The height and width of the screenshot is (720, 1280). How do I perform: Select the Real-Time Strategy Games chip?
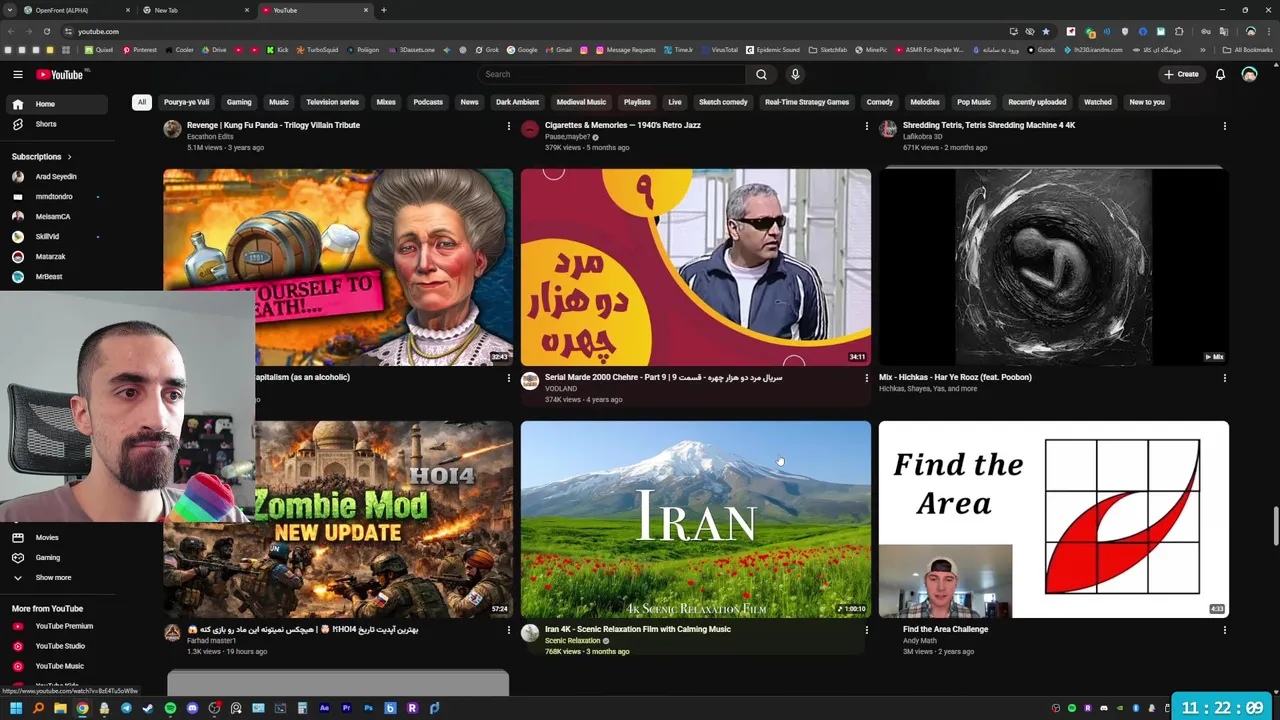(807, 102)
